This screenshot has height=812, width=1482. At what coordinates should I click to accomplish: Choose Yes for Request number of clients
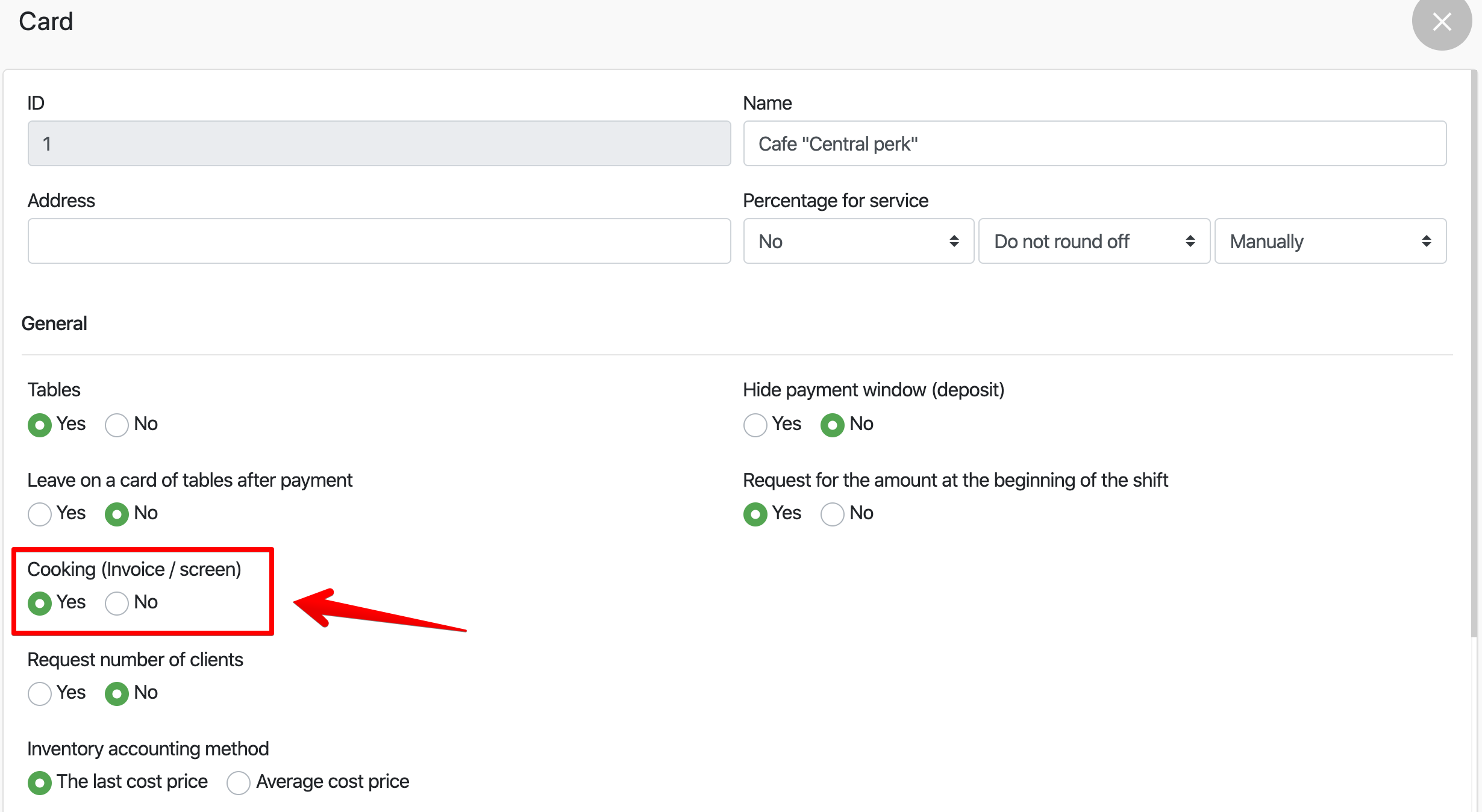pos(40,693)
